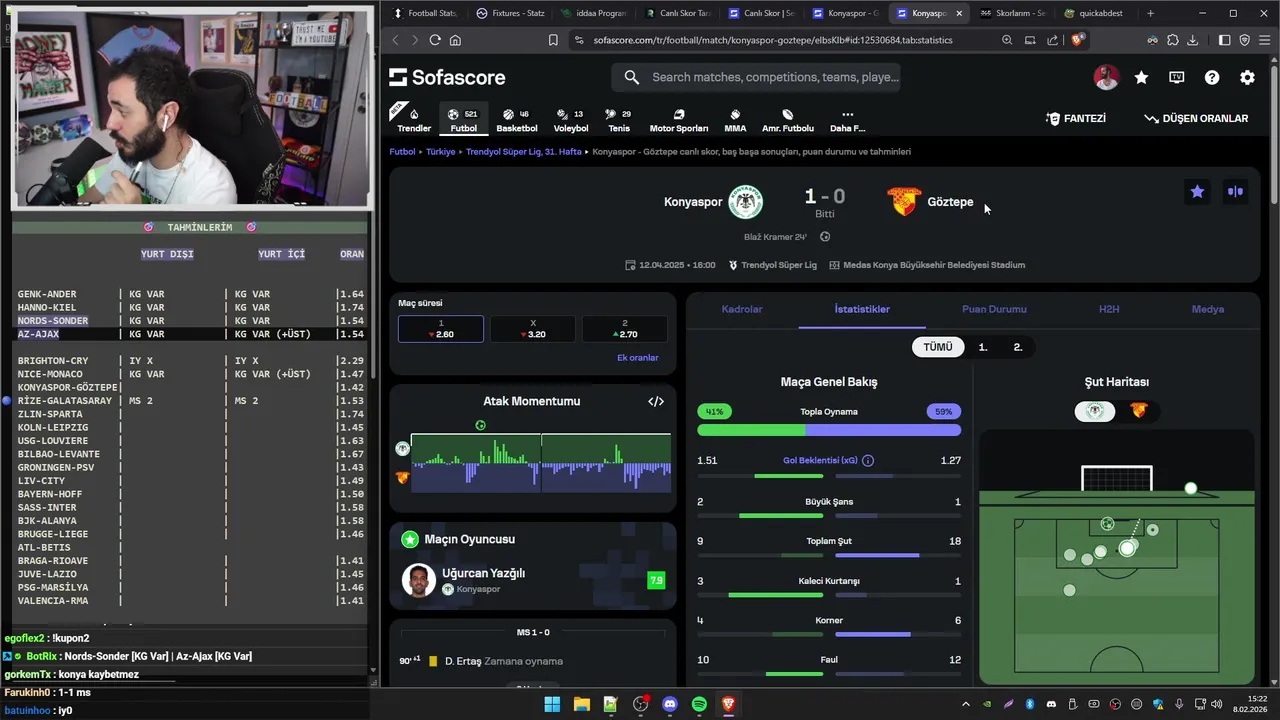This screenshot has width=1280, height=720.
Task: Click browser address bar URL
Action: tap(772, 40)
